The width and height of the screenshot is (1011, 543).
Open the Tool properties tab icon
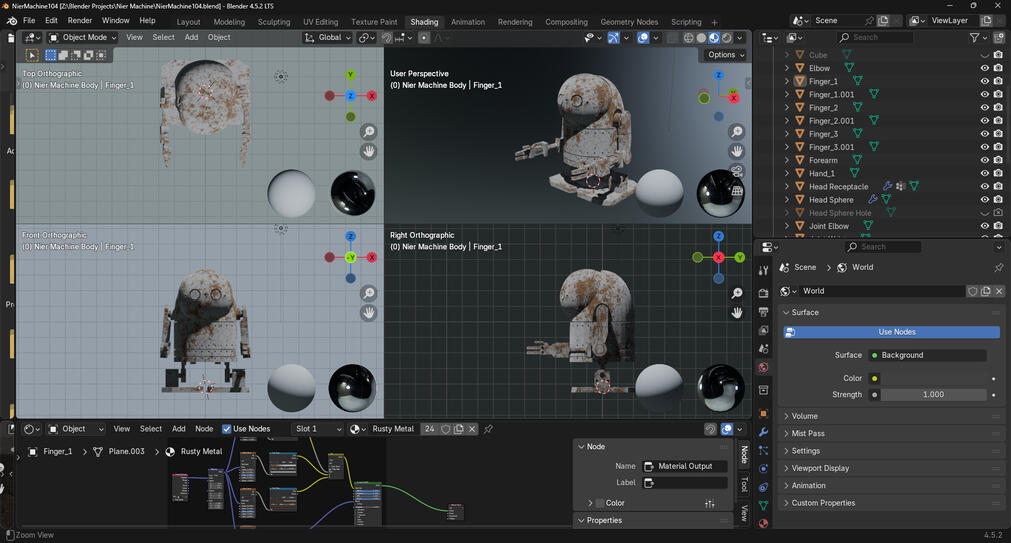coord(764,271)
